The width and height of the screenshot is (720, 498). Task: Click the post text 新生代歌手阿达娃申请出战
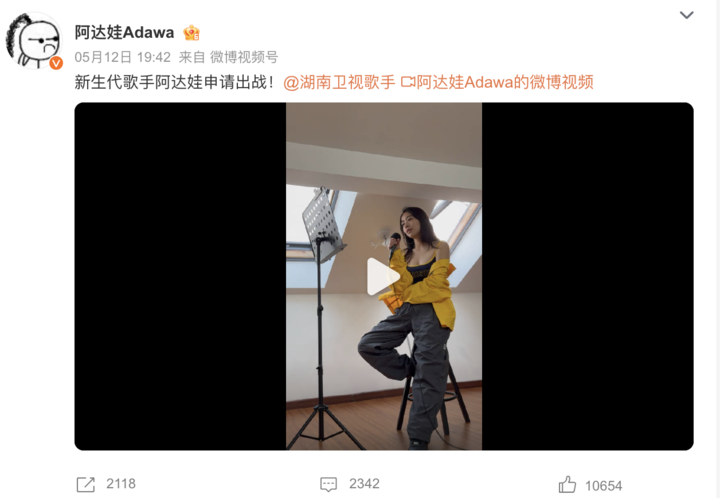coord(174,82)
